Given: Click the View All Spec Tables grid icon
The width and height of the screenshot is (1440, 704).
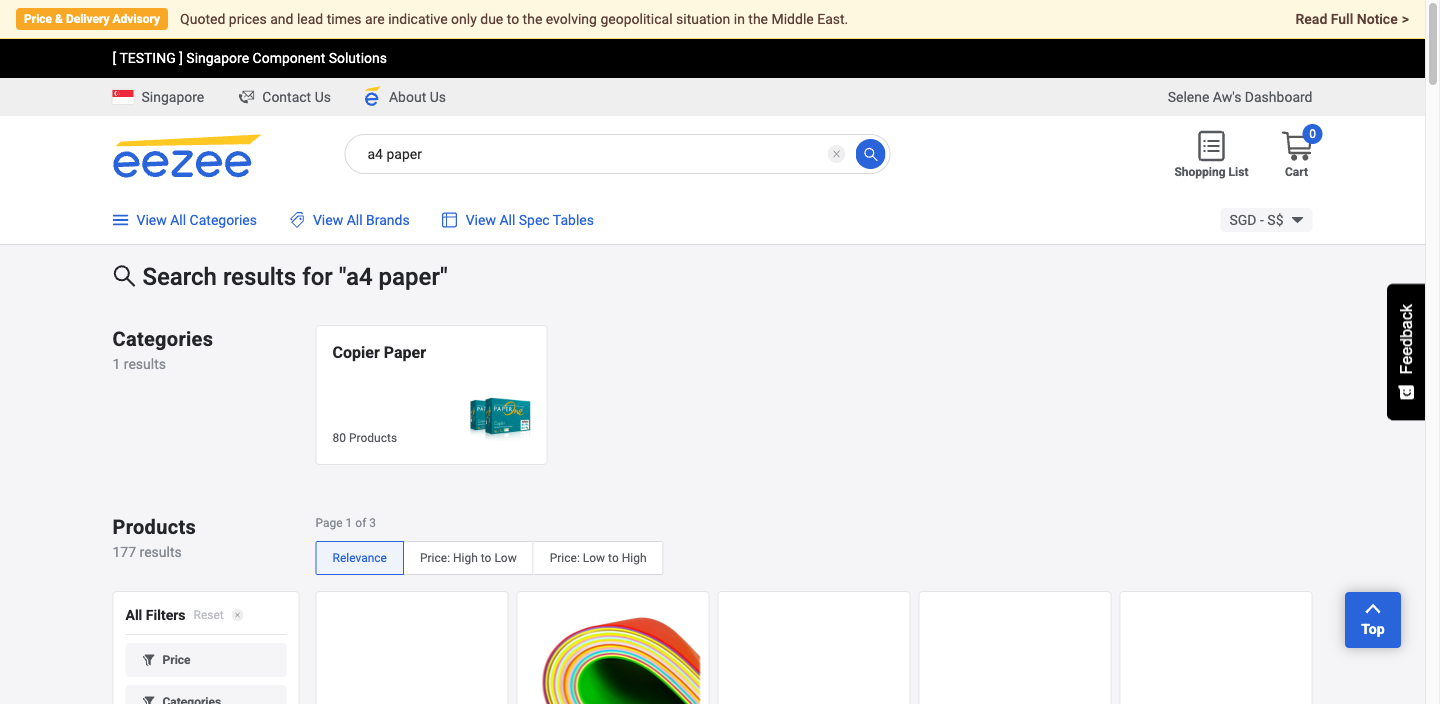Looking at the screenshot, I should coord(449,220).
